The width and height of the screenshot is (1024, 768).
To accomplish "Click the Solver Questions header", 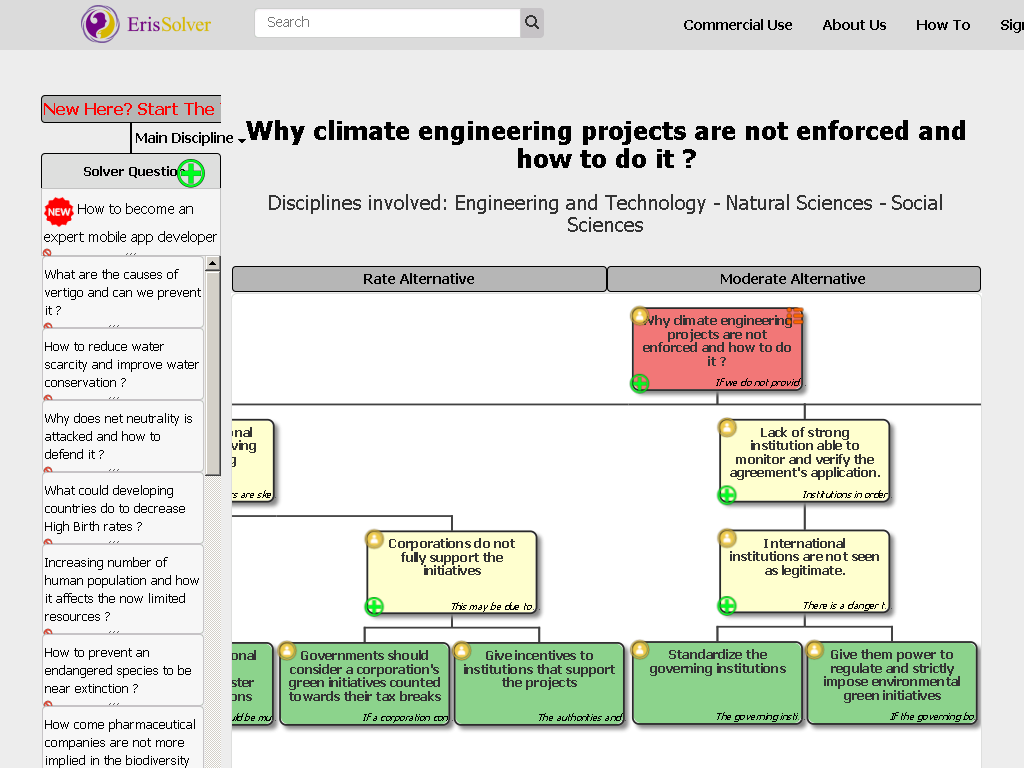I will (x=131, y=171).
